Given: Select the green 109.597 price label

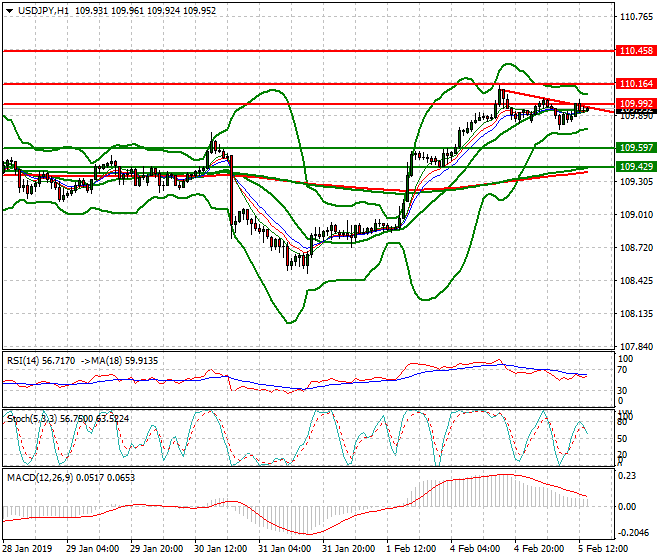Looking at the screenshot, I should click(x=636, y=148).
